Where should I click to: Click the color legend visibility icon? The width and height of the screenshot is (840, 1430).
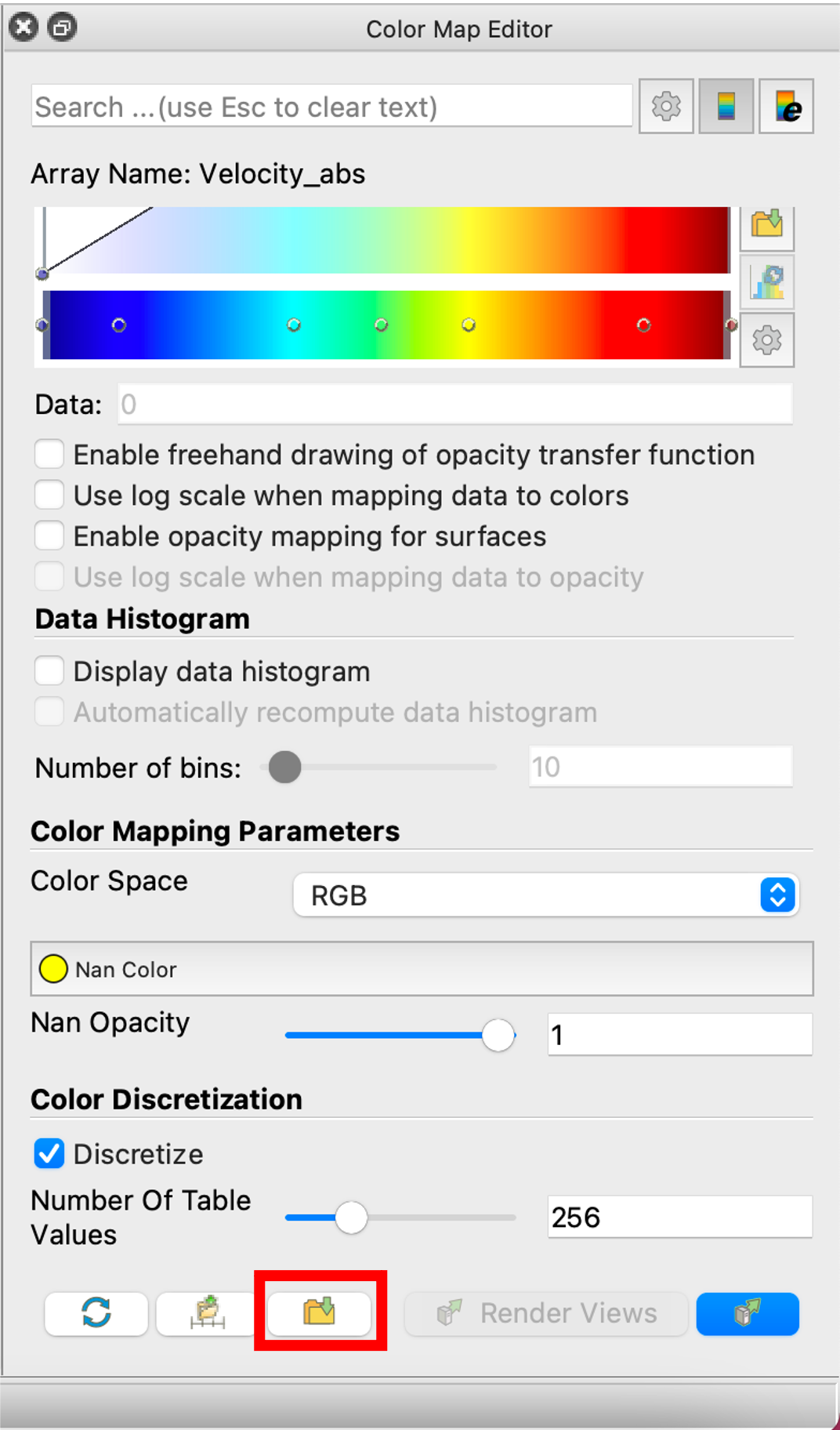726,106
